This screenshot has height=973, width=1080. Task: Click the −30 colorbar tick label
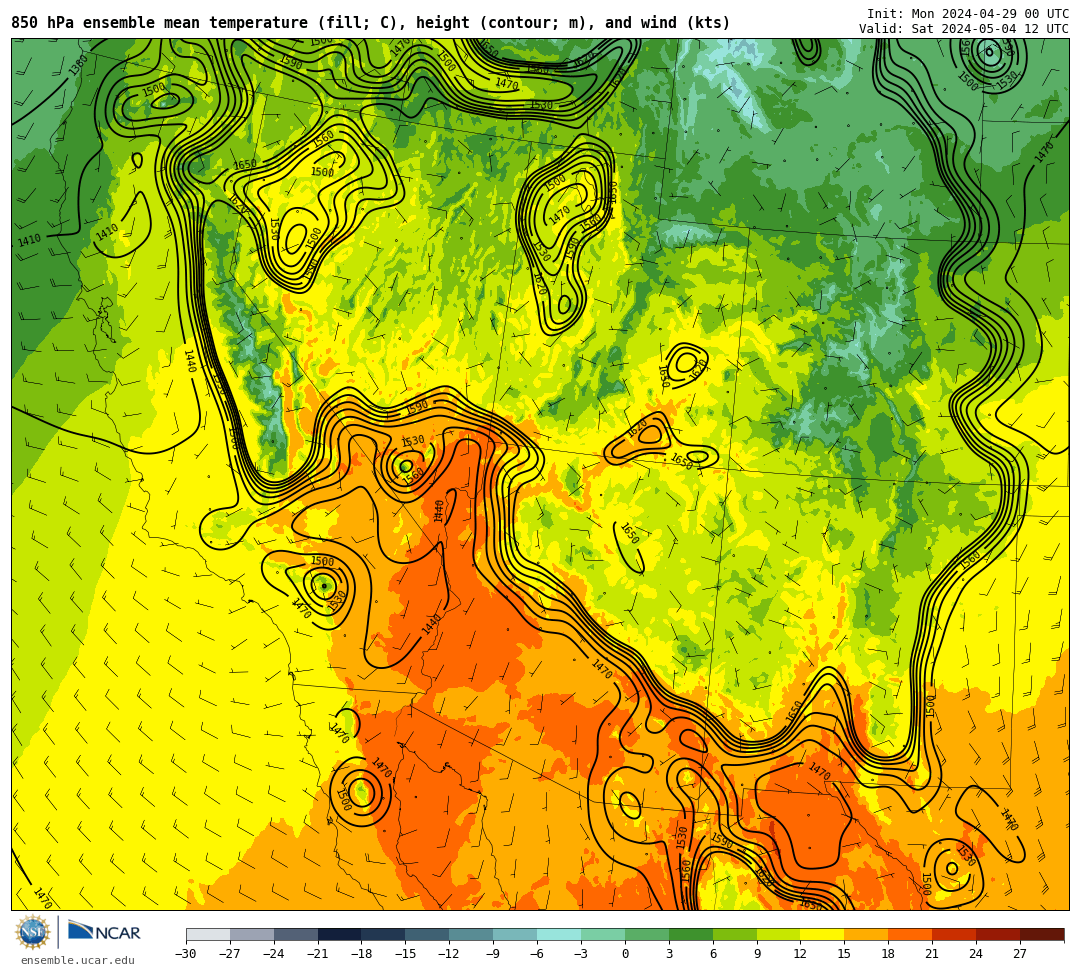pyautogui.click(x=186, y=954)
